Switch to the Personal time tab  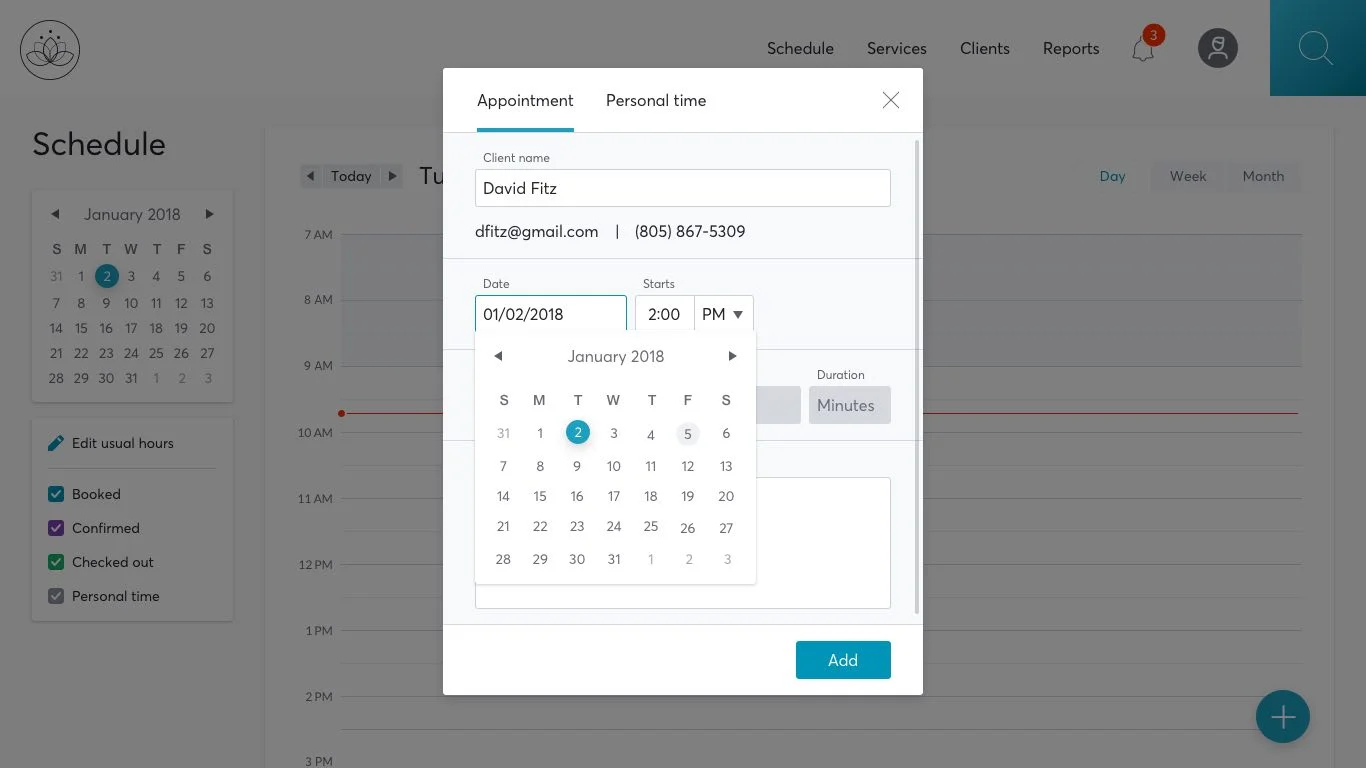656,100
